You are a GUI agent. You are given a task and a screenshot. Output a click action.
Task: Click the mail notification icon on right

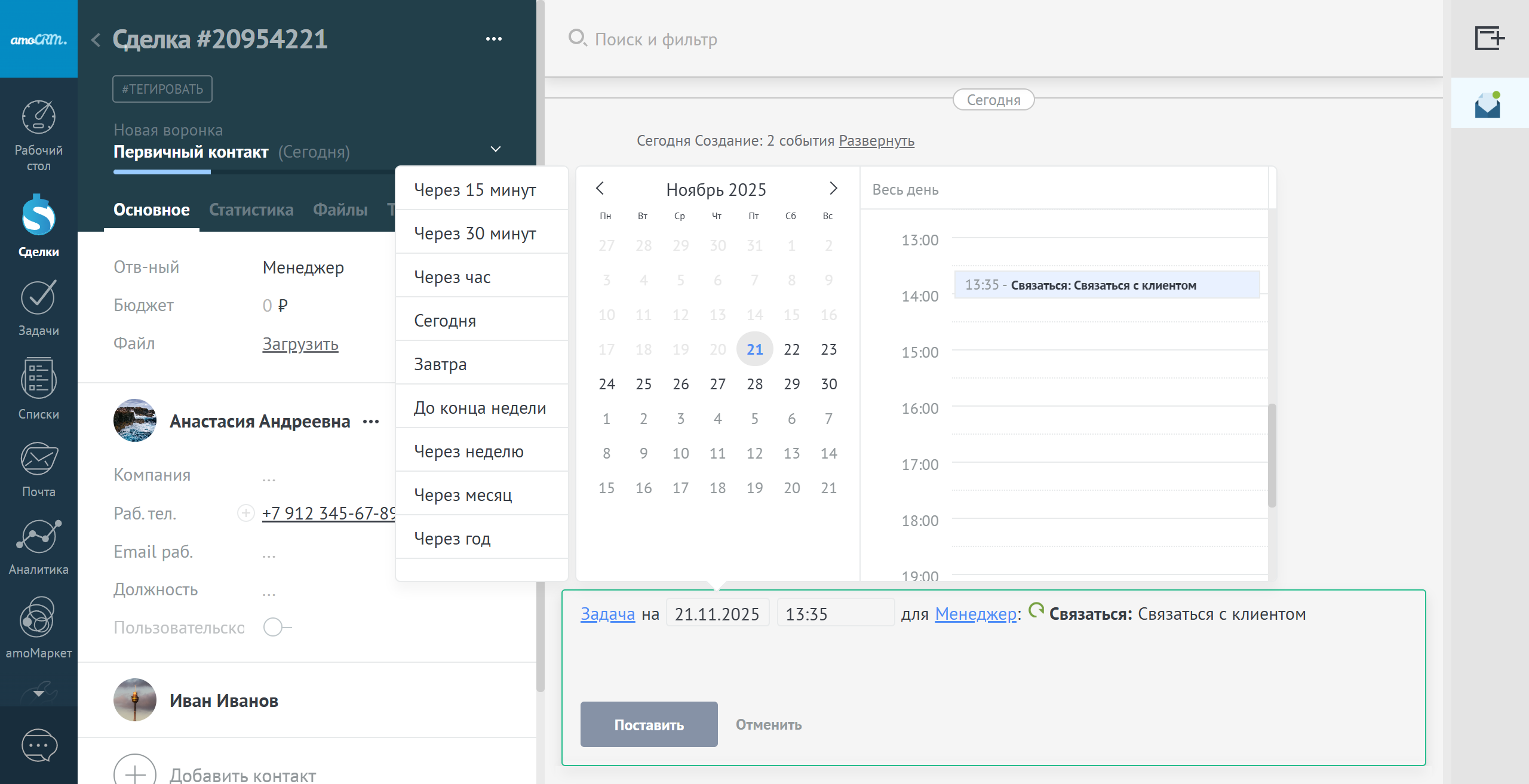pyautogui.click(x=1487, y=105)
